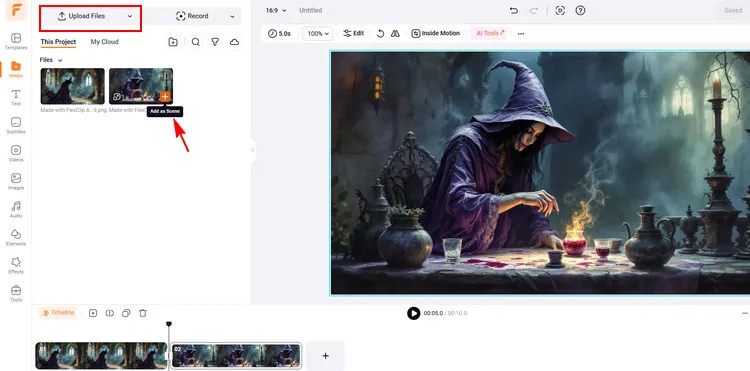Click the Untitled project name field
This screenshot has height=371, width=750.
[310, 11]
